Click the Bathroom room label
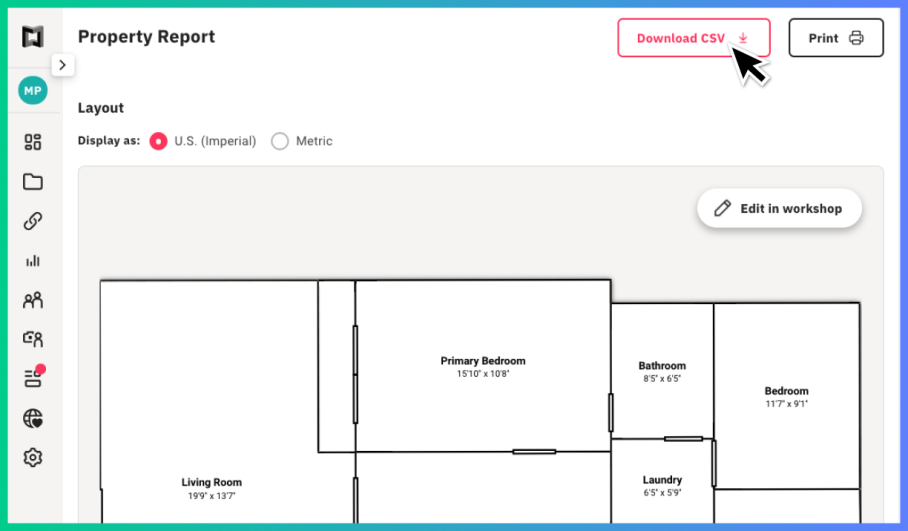 (x=662, y=366)
